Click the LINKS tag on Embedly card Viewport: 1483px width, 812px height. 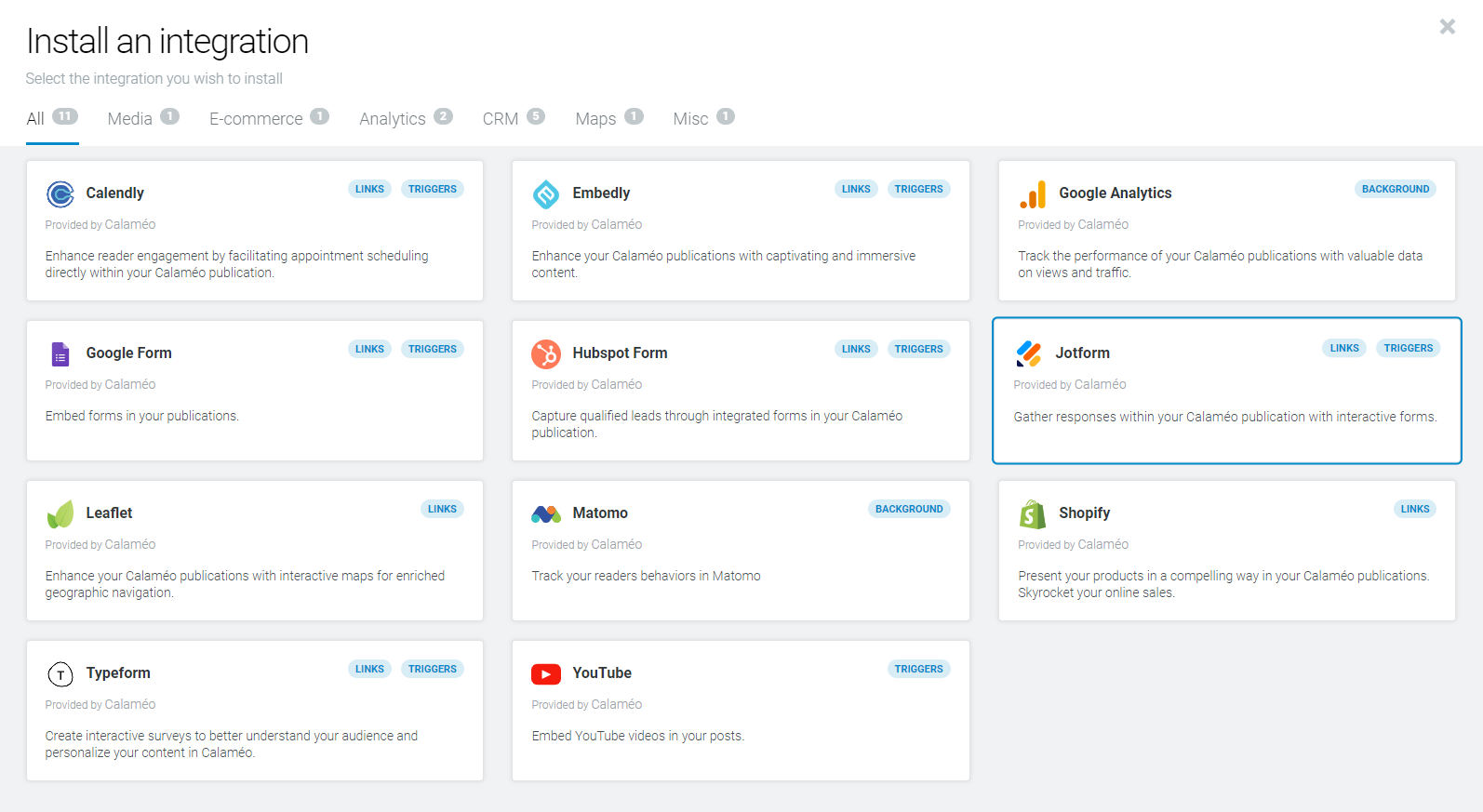(856, 189)
